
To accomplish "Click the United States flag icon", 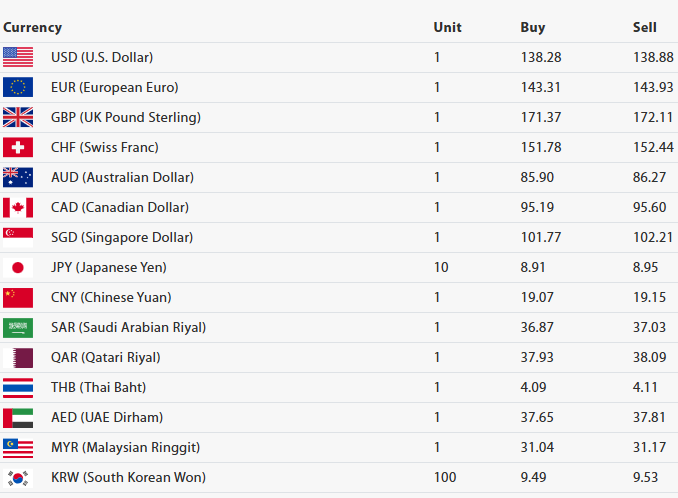I will pos(18,58).
